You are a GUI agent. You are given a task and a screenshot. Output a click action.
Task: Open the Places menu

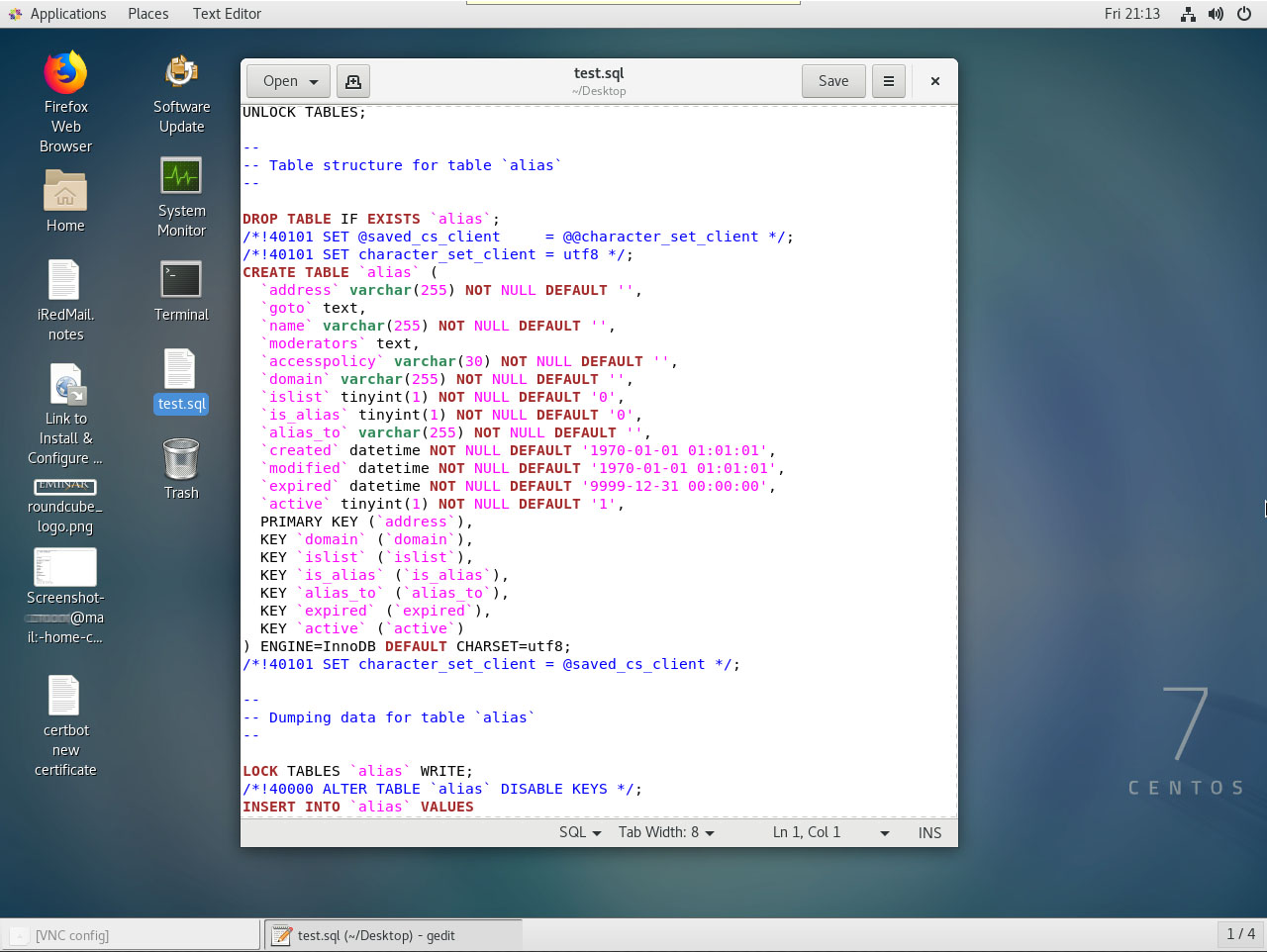point(147,14)
